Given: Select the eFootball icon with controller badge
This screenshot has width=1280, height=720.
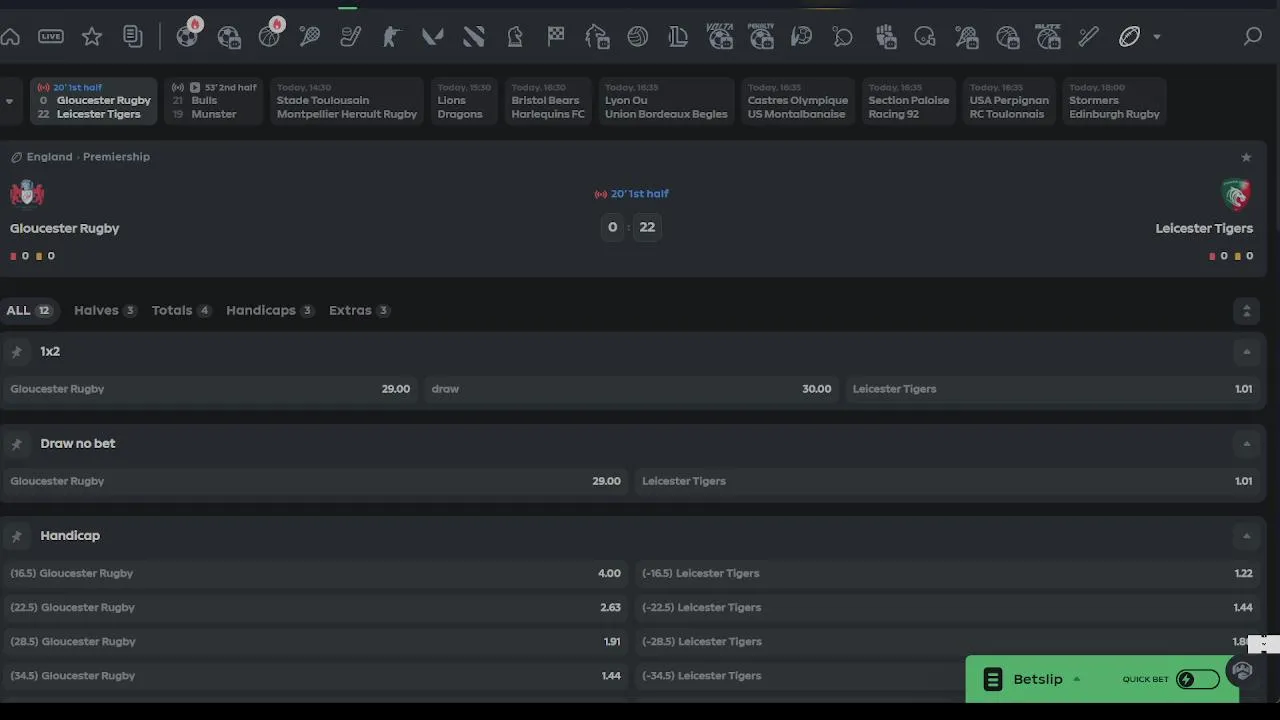Looking at the screenshot, I should (x=229, y=37).
